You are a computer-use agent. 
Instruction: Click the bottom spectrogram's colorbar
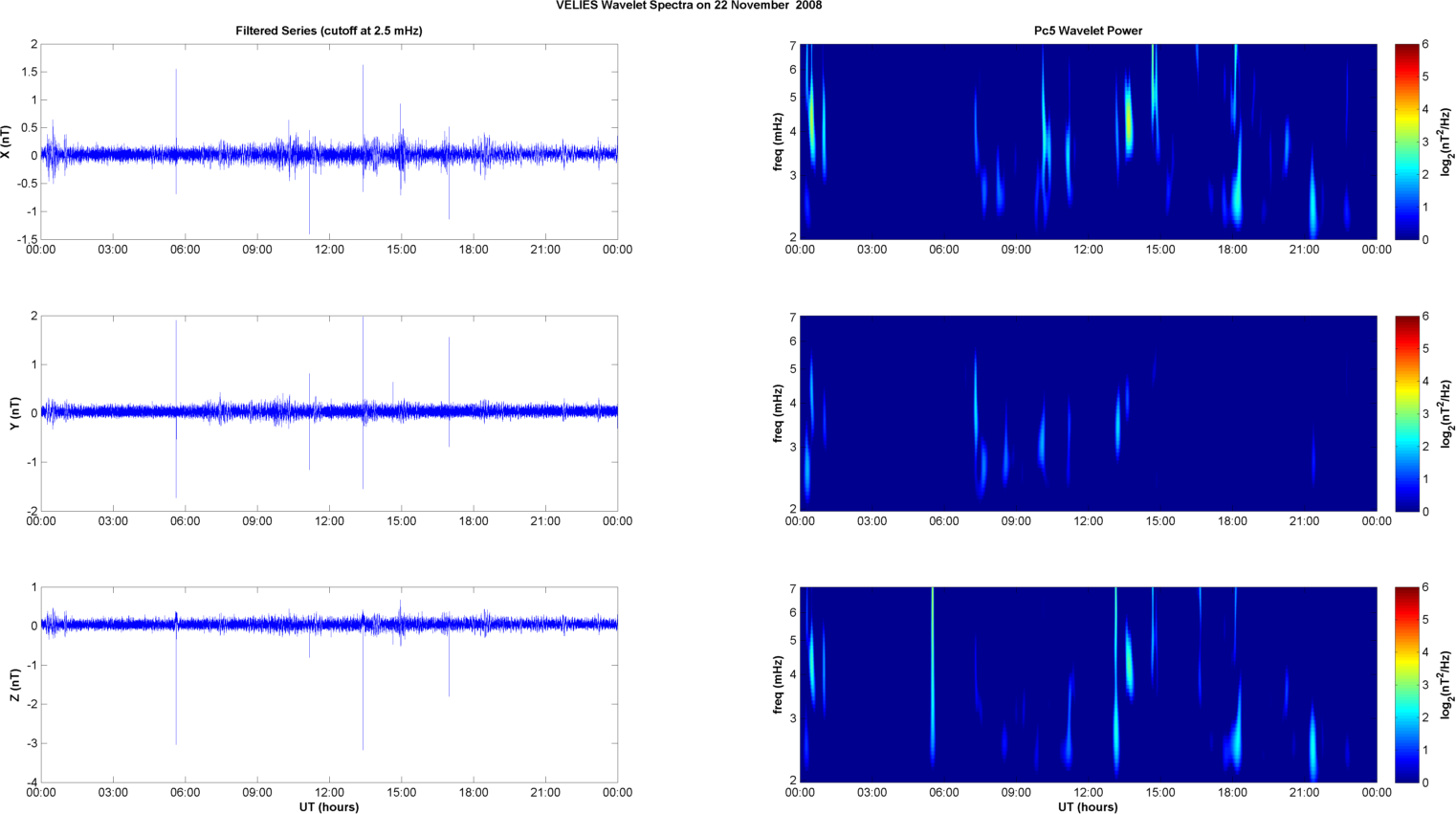click(x=1406, y=685)
